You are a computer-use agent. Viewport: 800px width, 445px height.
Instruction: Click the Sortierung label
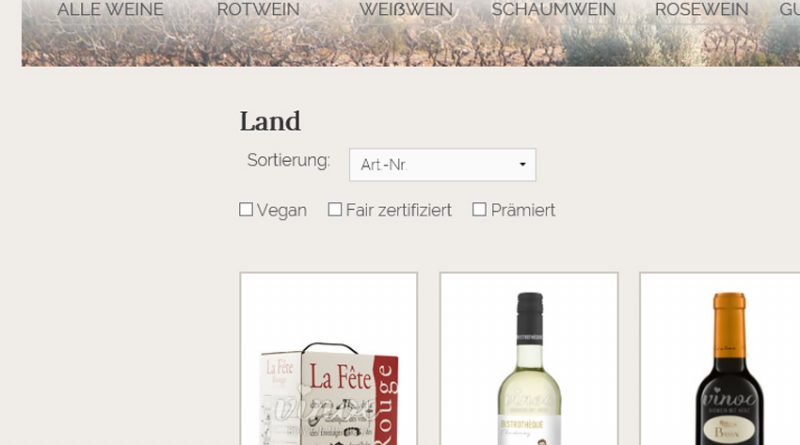coord(288,160)
